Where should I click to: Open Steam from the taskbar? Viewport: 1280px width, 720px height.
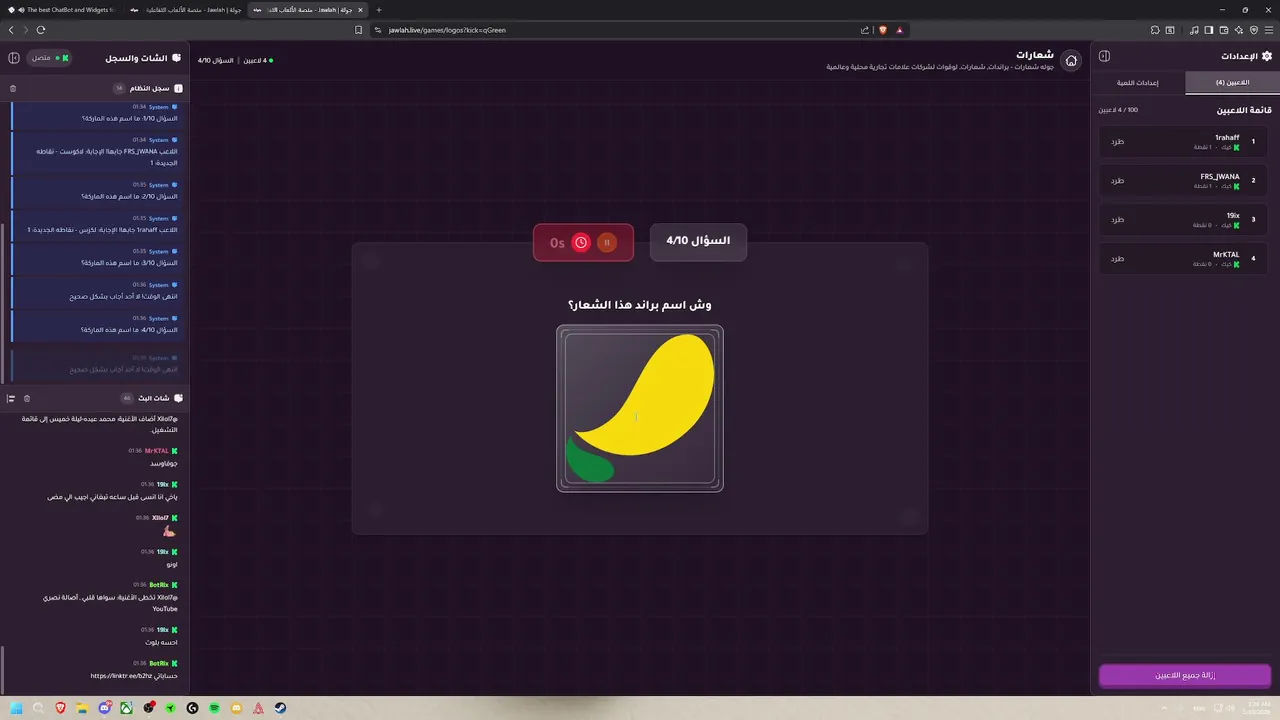click(280, 708)
